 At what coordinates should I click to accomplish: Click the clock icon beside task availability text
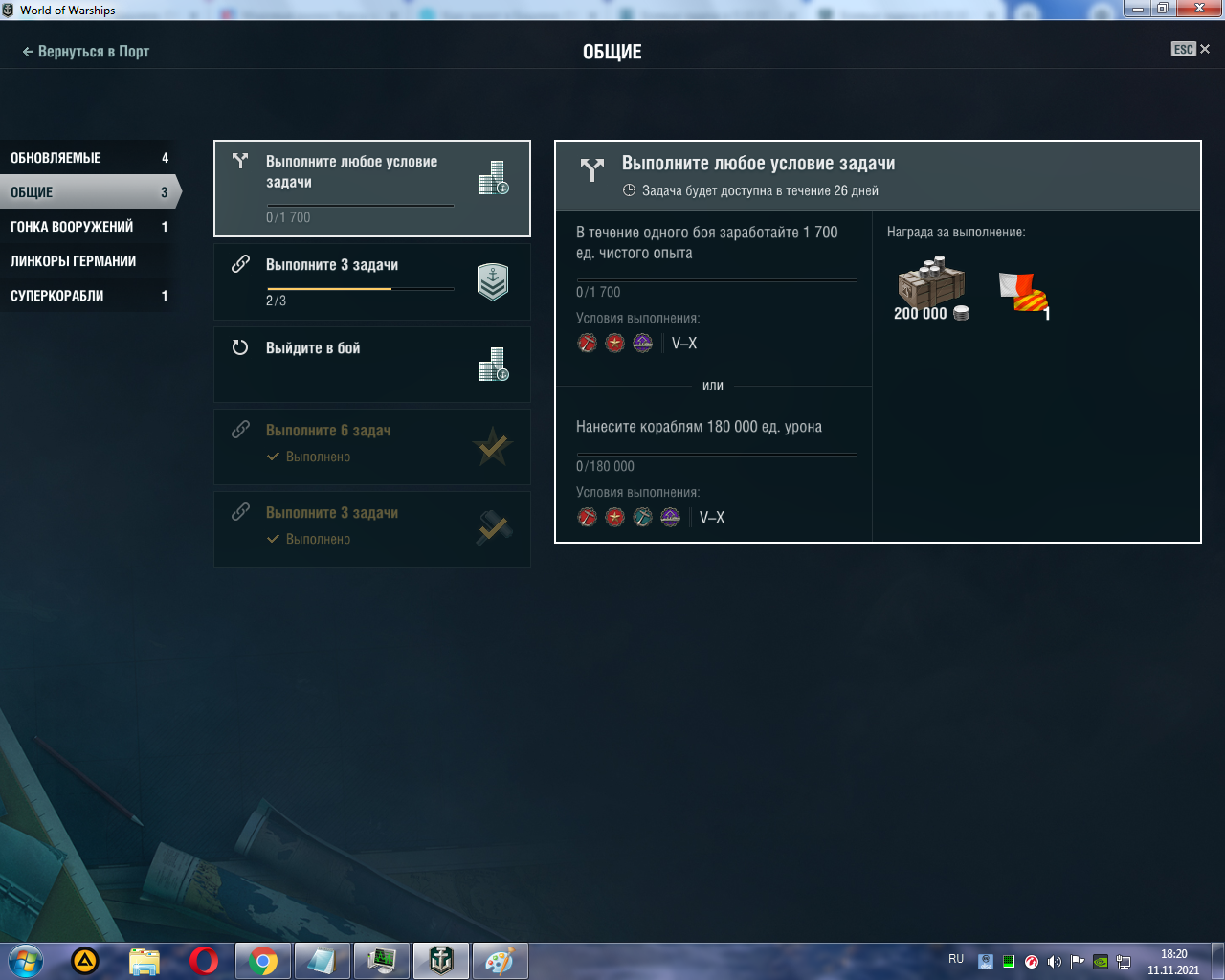click(629, 190)
